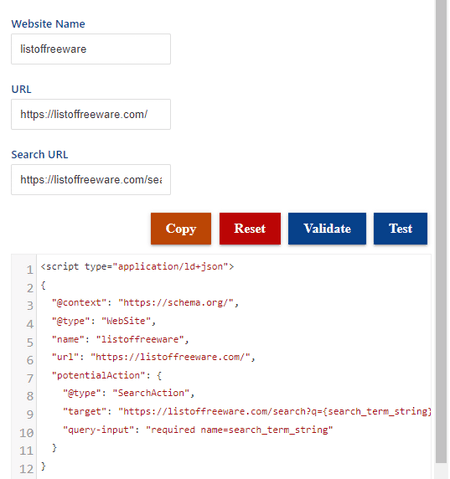Screen dimensions: 450x479
Task: Select the "name": "listoffreeware" code line
Action: click(x=120, y=339)
